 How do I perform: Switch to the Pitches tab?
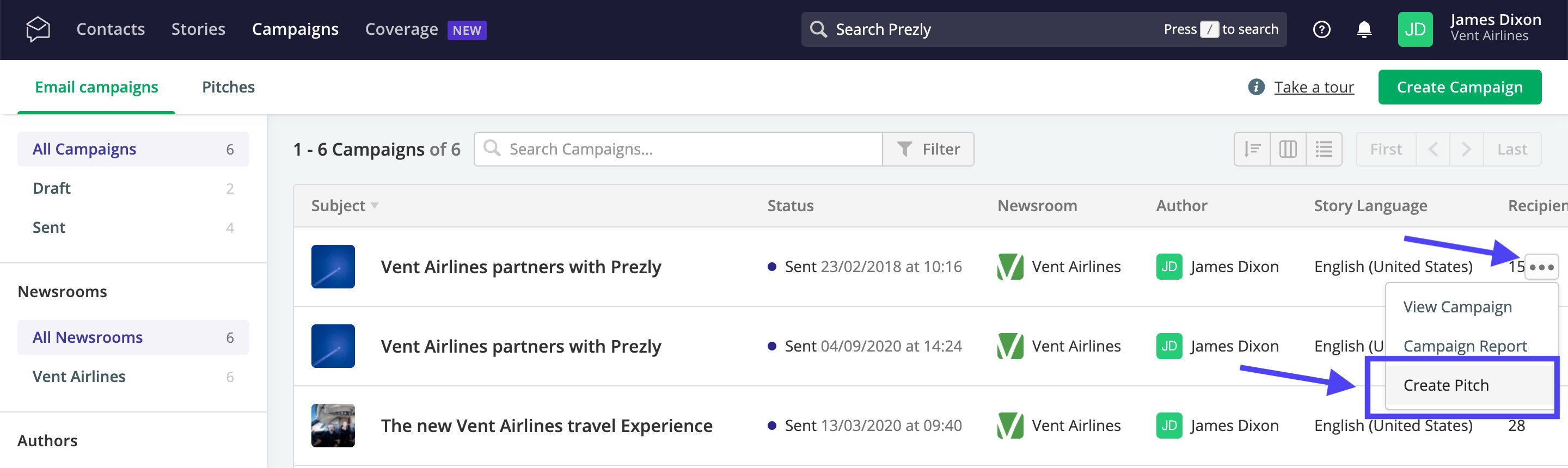point(228,87)
